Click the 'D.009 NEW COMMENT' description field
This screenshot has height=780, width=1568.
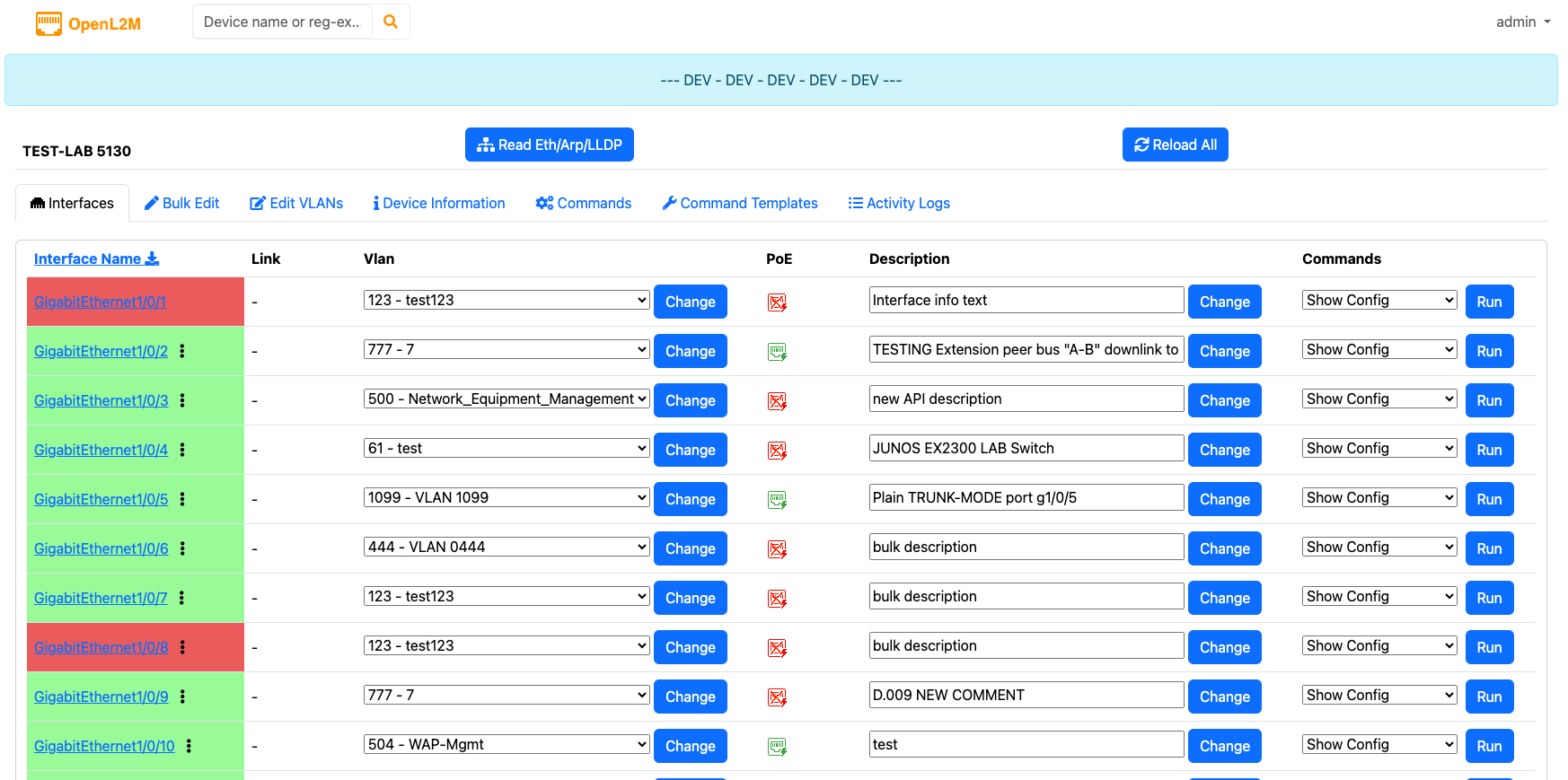1026,695
